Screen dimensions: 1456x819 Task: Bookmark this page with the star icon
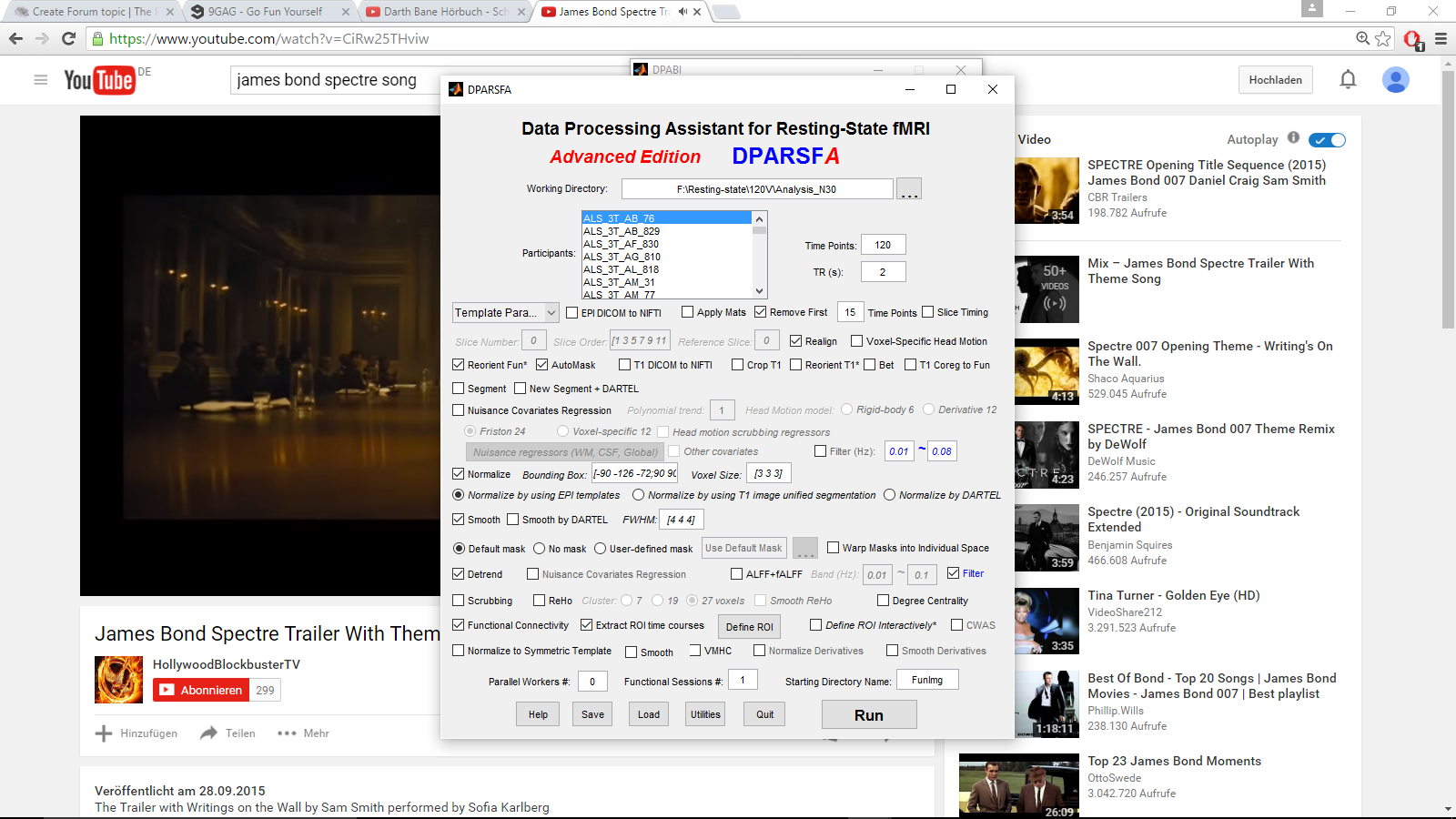[x=1383, y=38]
